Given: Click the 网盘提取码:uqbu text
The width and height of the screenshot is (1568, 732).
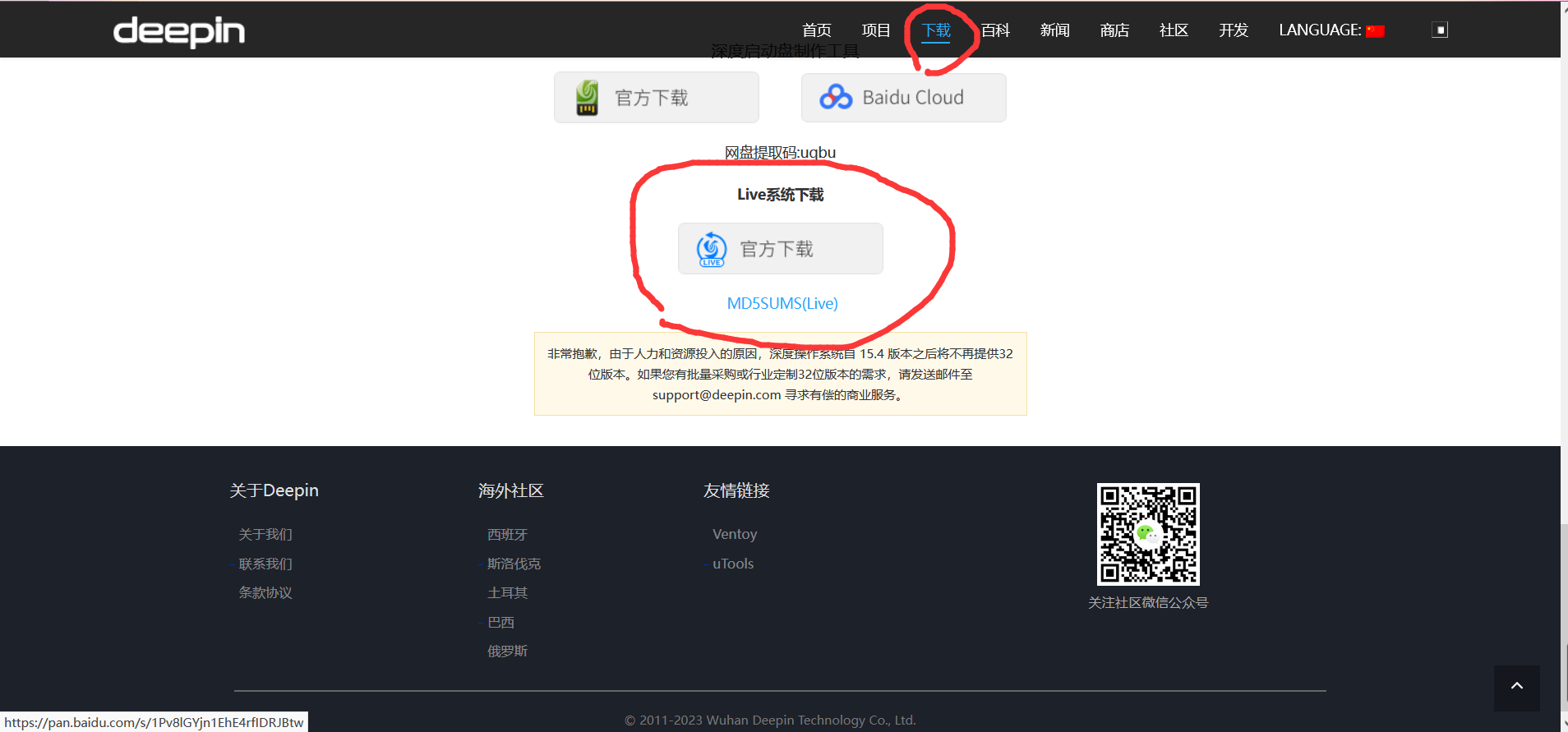Looking at the screenshot, I should click(x=780, y=152).
